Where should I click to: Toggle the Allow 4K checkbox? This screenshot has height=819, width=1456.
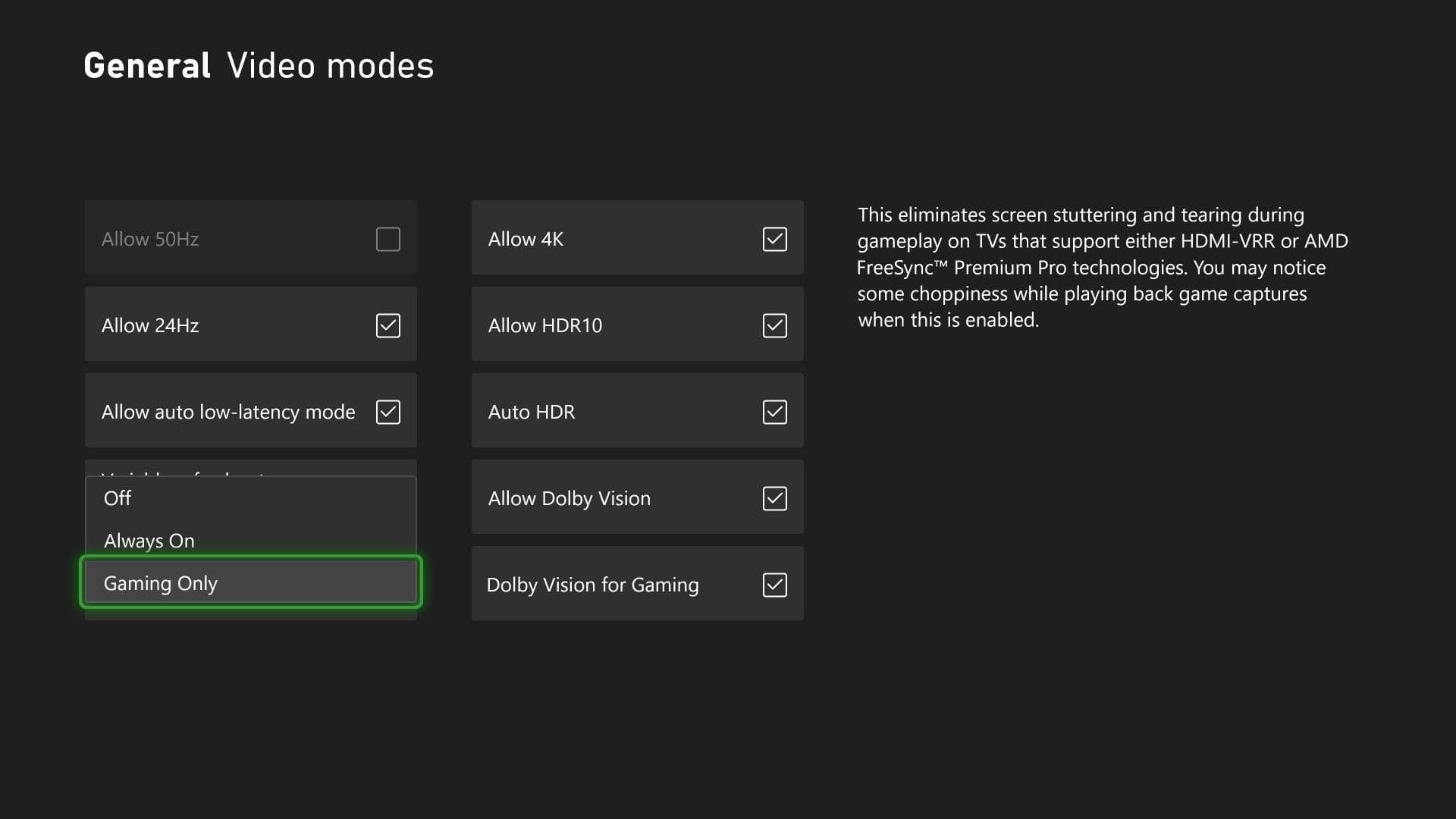[x=774, y=240]
